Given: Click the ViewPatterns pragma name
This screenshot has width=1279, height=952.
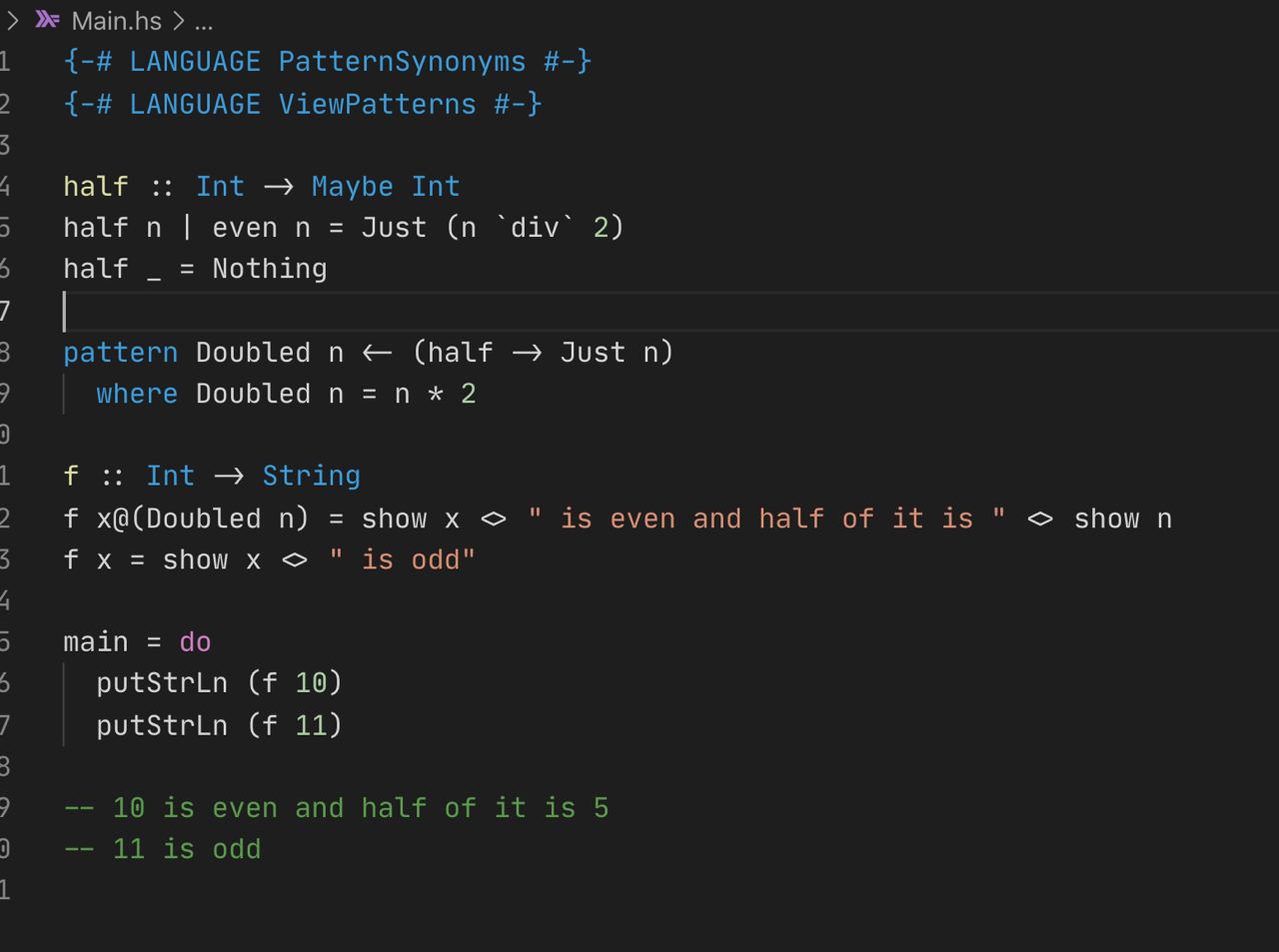Looking at the screenshot, I should [377, 104].
